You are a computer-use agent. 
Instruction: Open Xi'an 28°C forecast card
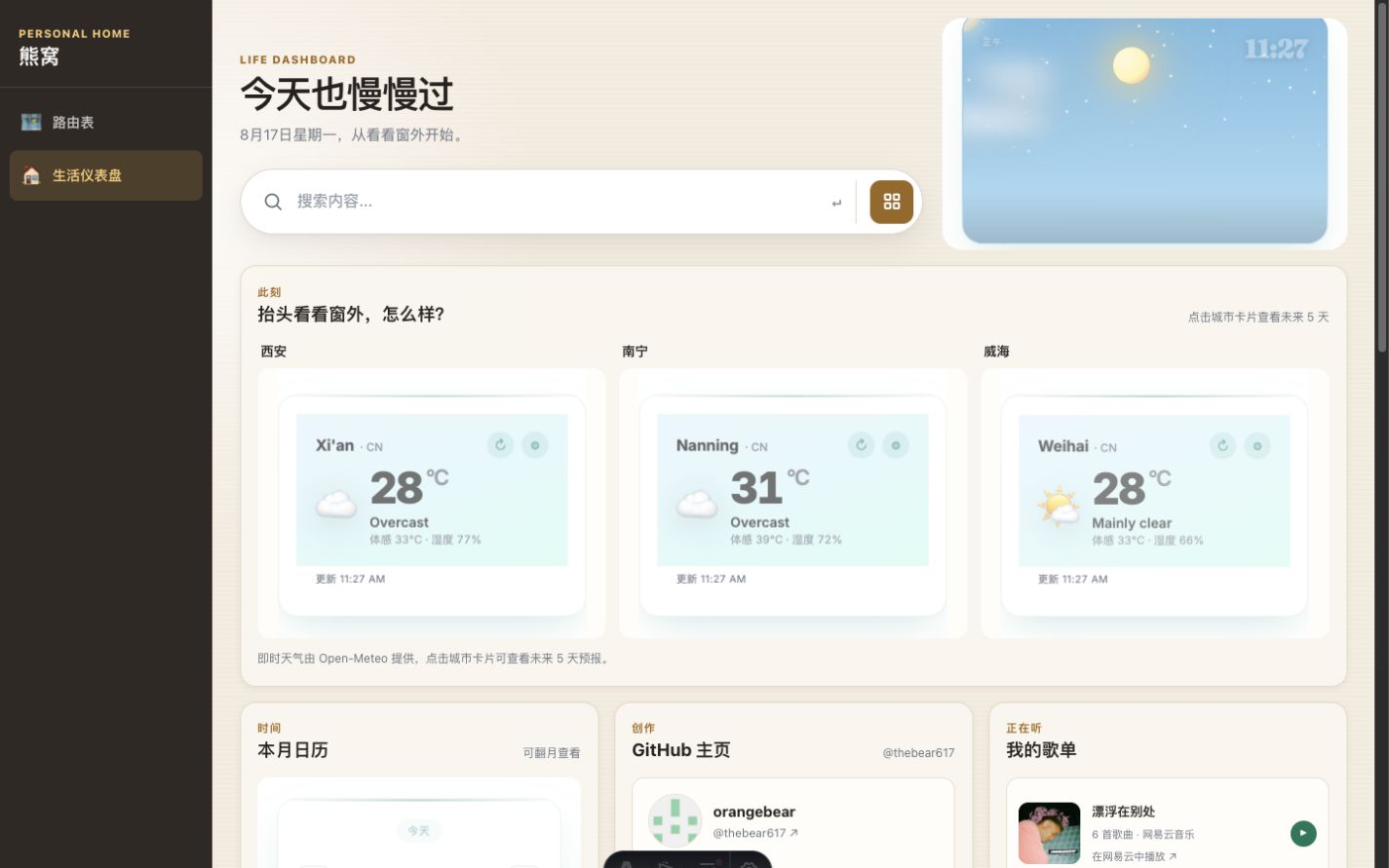point(432,505)
